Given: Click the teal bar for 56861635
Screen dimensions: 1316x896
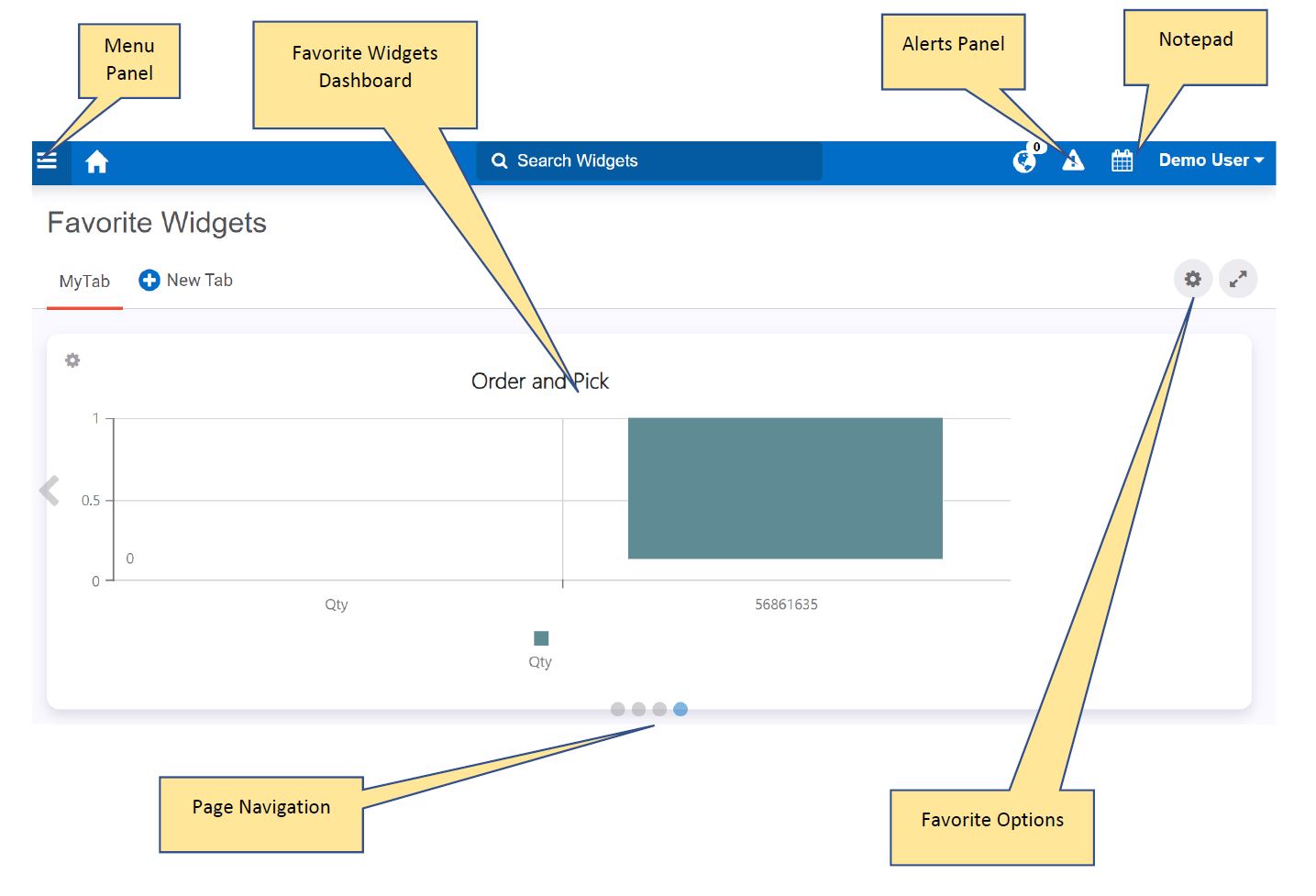Looking at the screenshot, I should 785,488.
